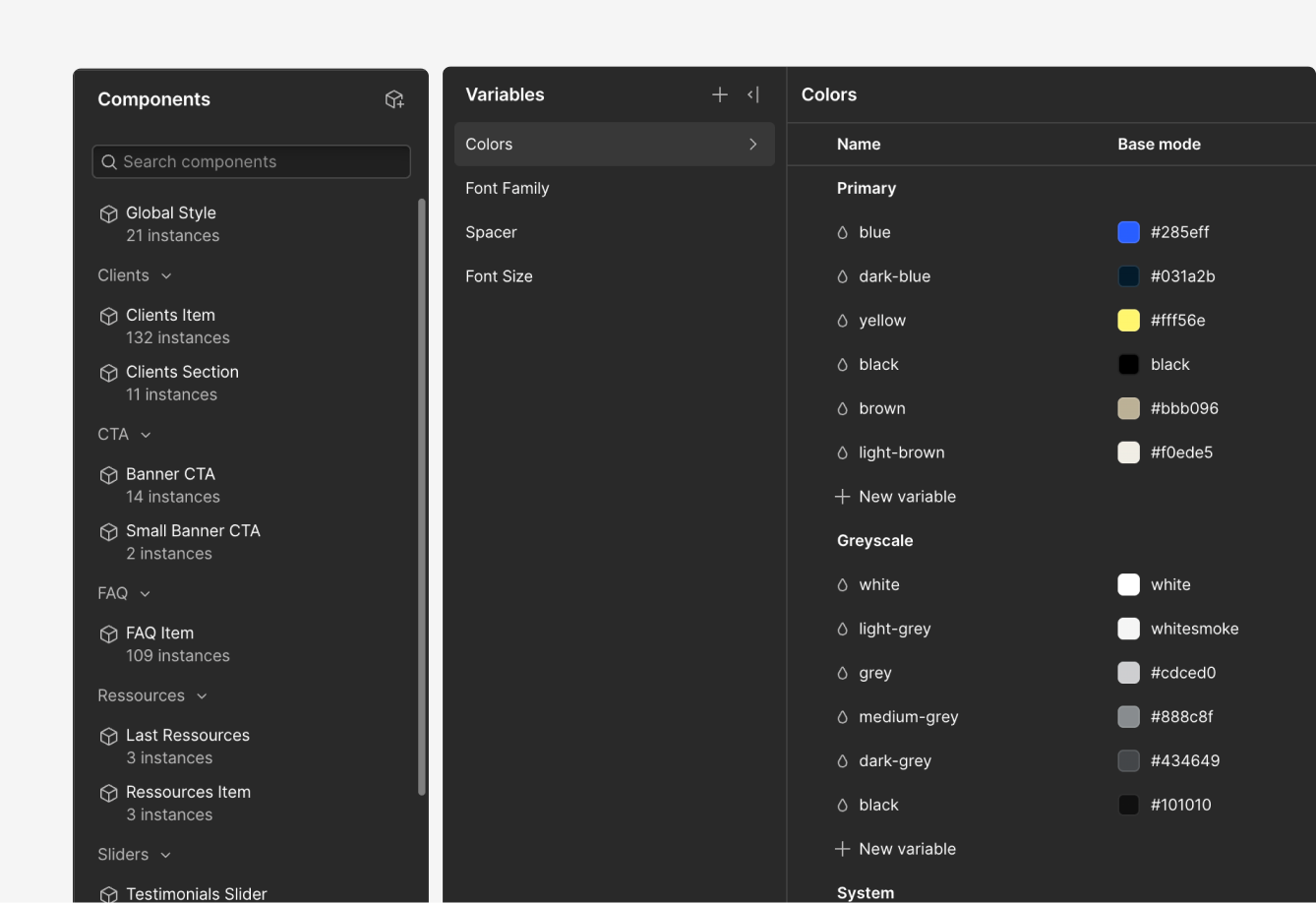The image size is (1316, 903).
Task: Open the #285eff blue color swatch
Action: pos(1129,232)
